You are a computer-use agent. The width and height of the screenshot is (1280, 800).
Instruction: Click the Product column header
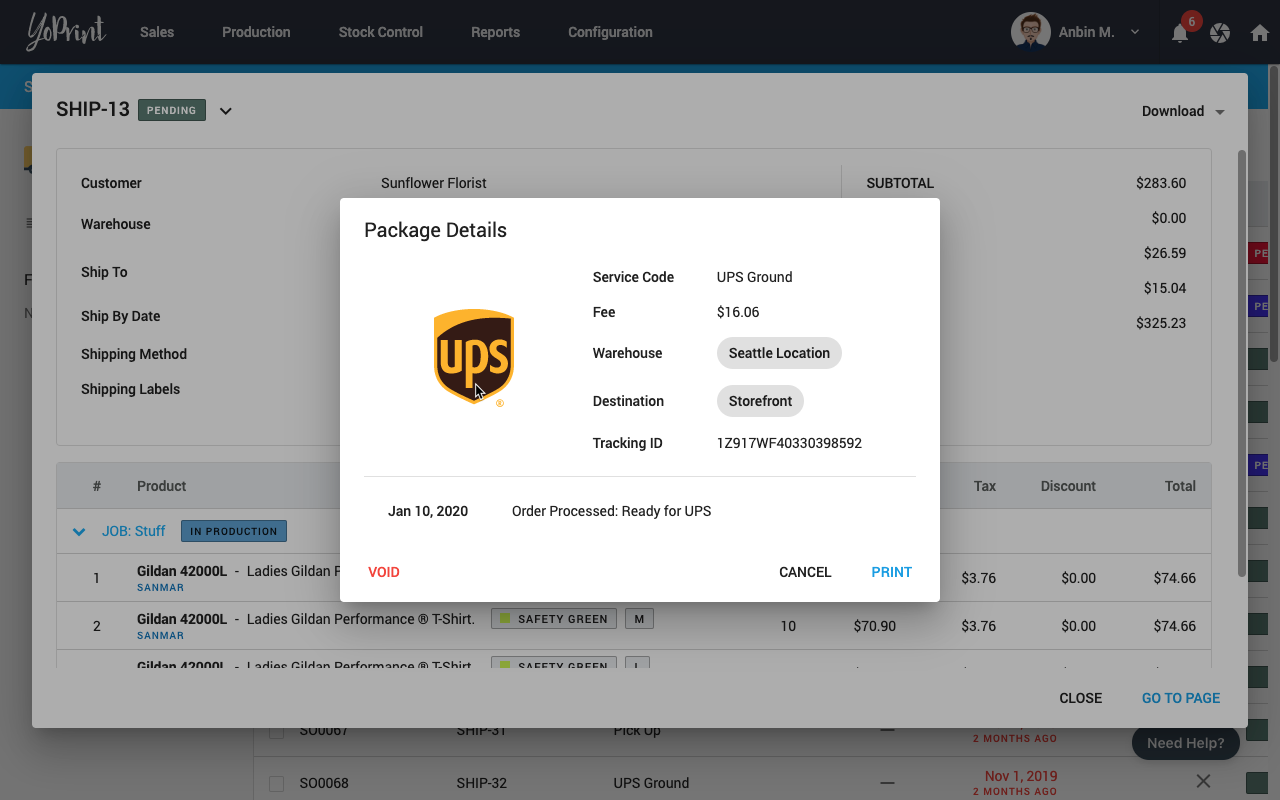coord(162,486)
